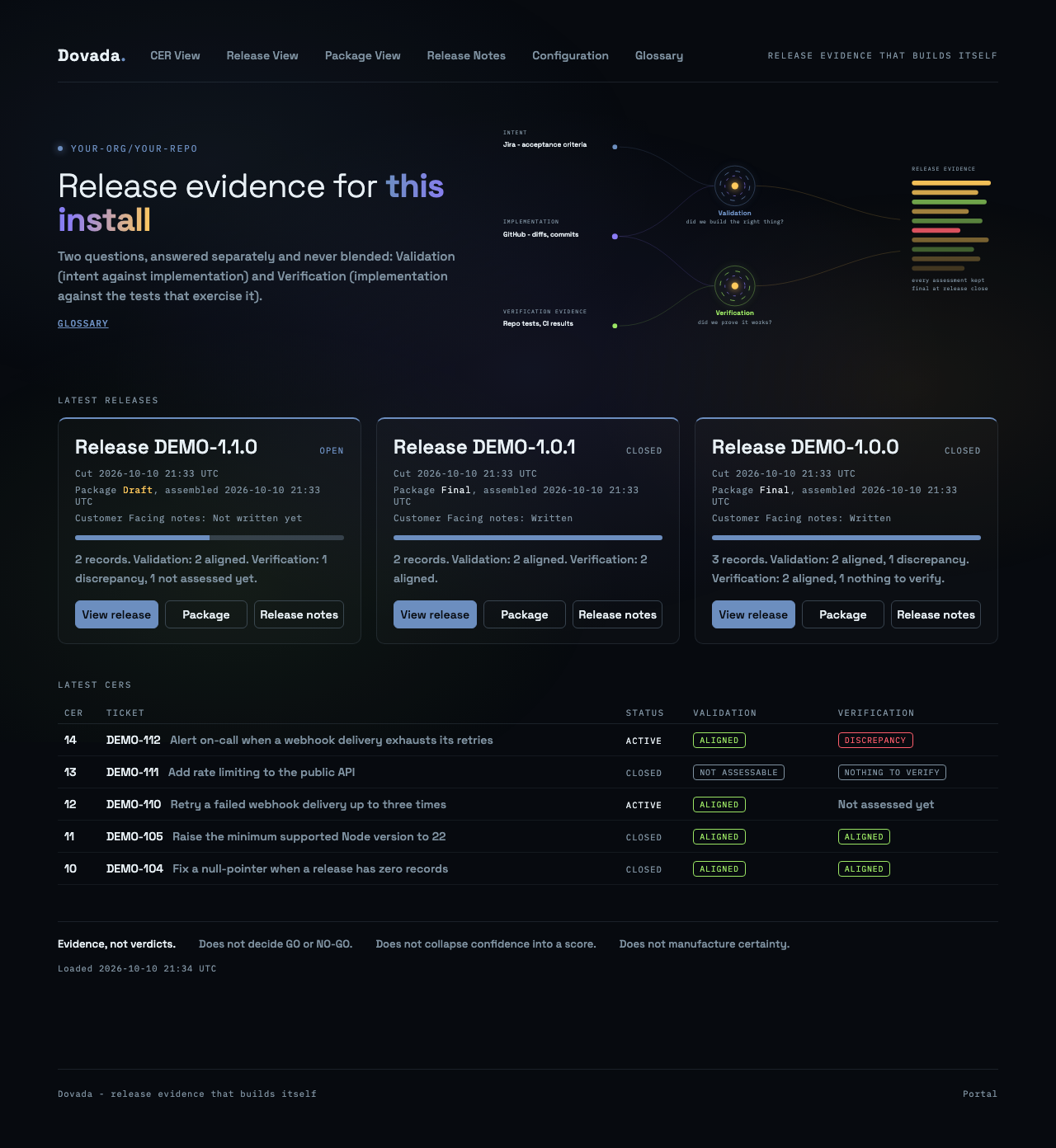The image size is (1056, 1148).
Task: Open Release notes for DEMO-1.0.0
Action: (x=936, y=614)
